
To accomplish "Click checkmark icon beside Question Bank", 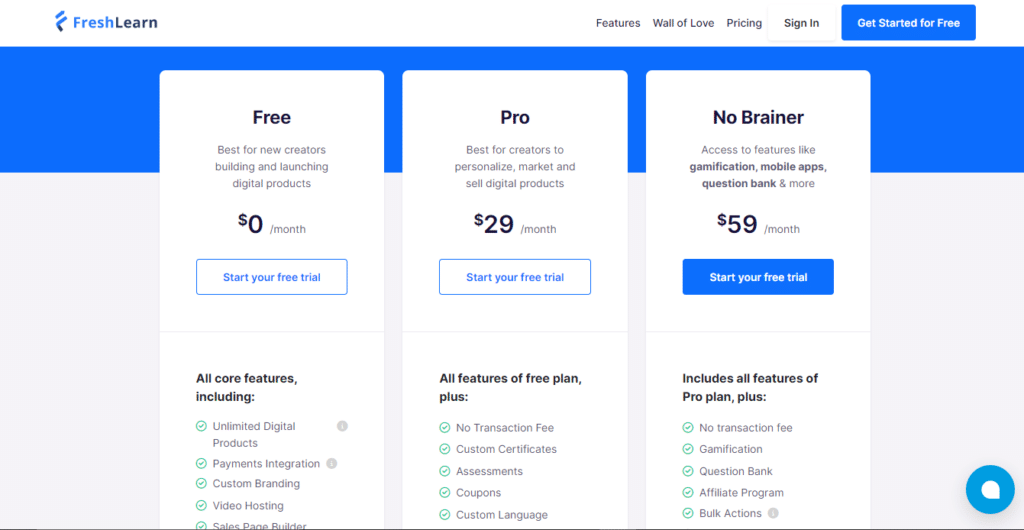I will (688, 471).
